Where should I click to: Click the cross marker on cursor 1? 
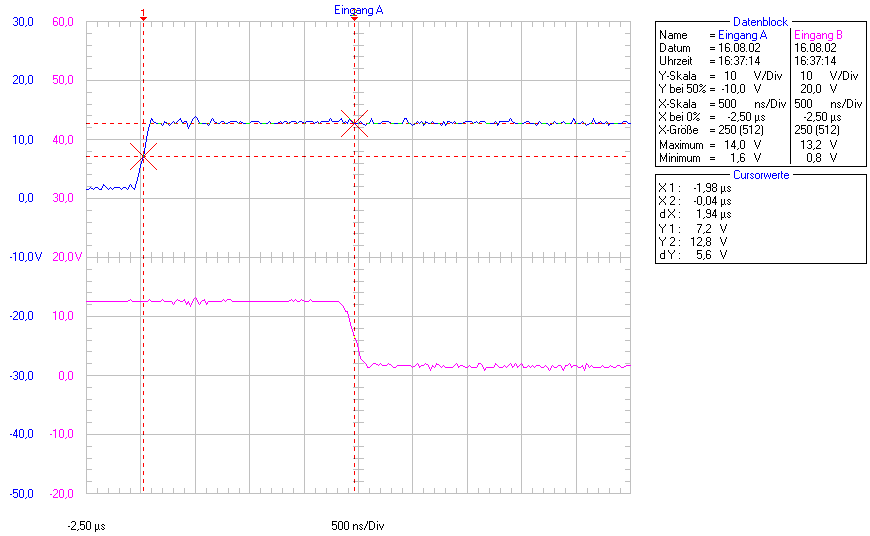pyautogui.click(x=143, y=156)
